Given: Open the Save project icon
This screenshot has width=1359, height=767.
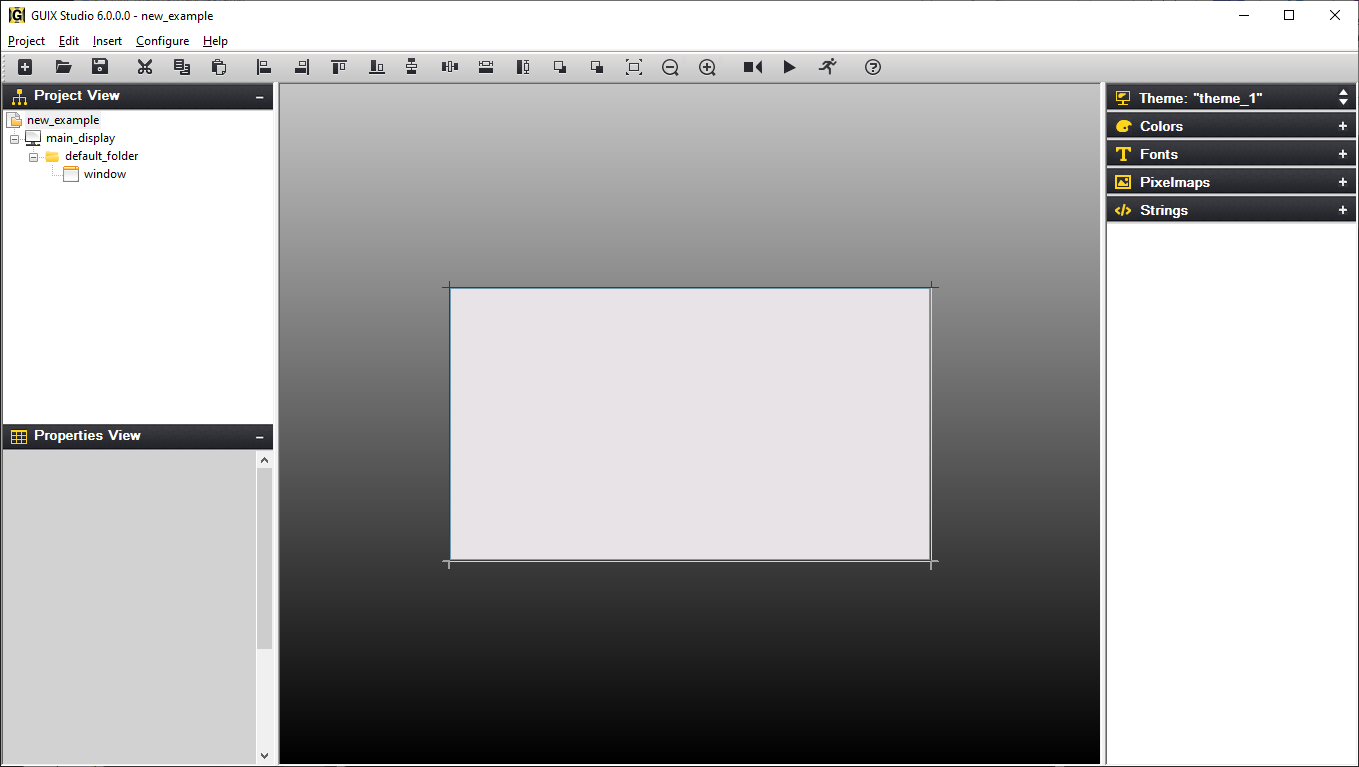Looking at the screenshot, I should pyautogui.click(x=99, y=66).
